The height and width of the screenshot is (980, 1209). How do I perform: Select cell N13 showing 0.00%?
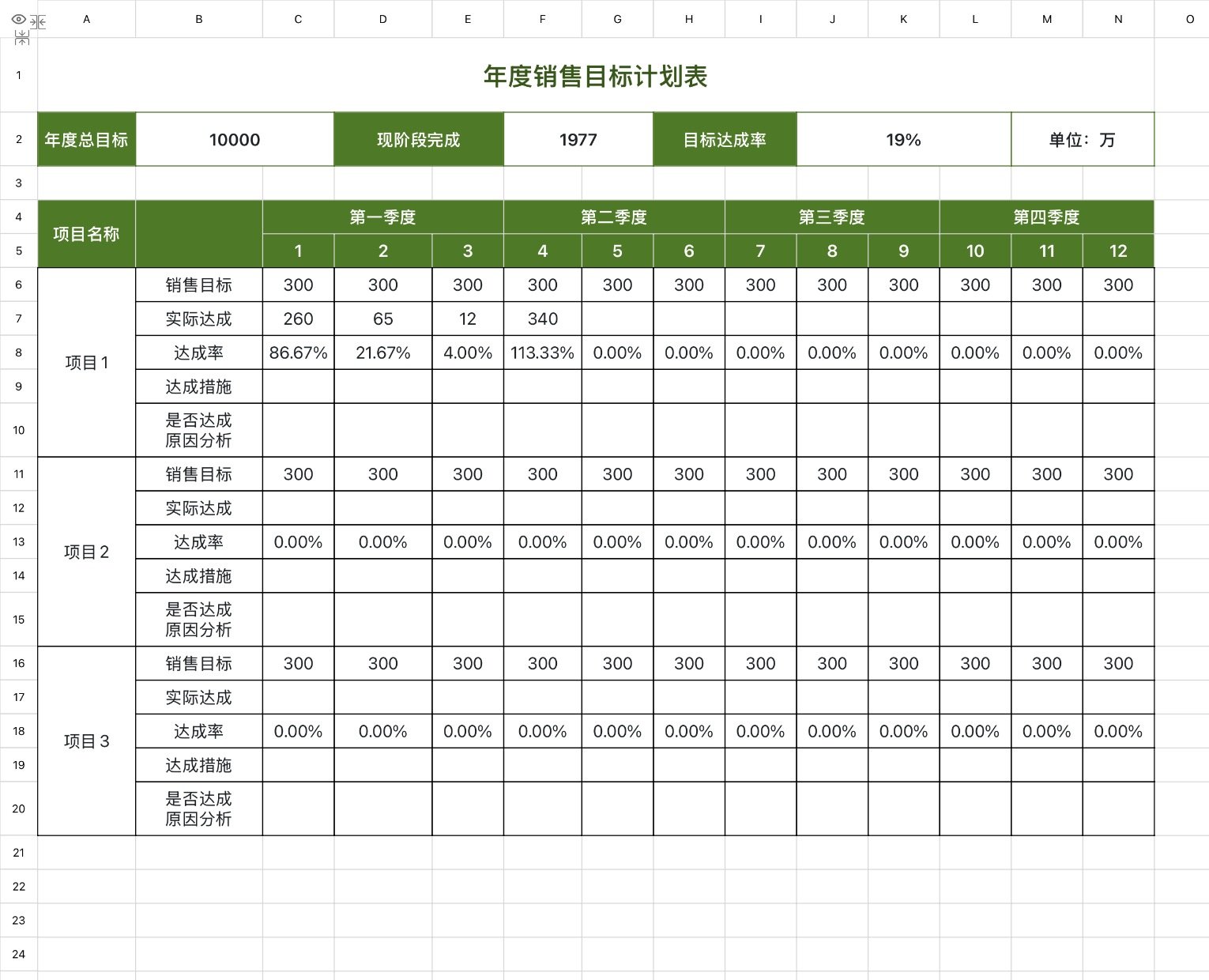click(x=1118, y=542)
